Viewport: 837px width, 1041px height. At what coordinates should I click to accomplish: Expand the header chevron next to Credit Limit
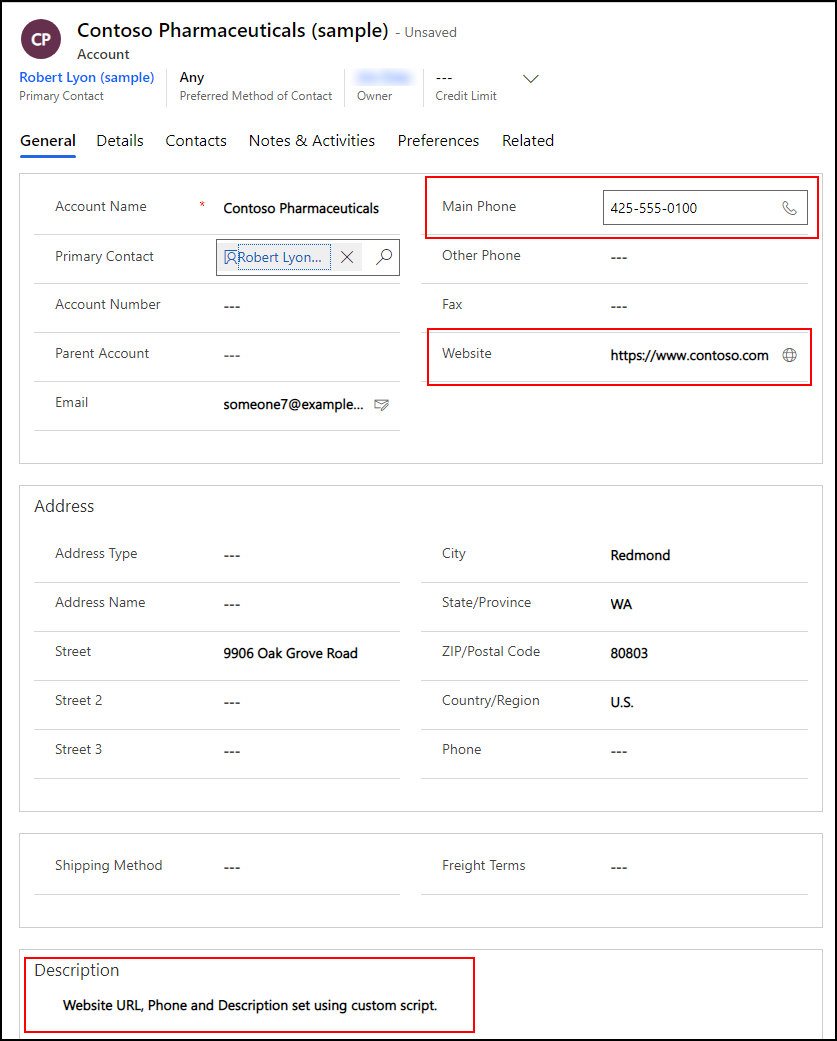531,79
